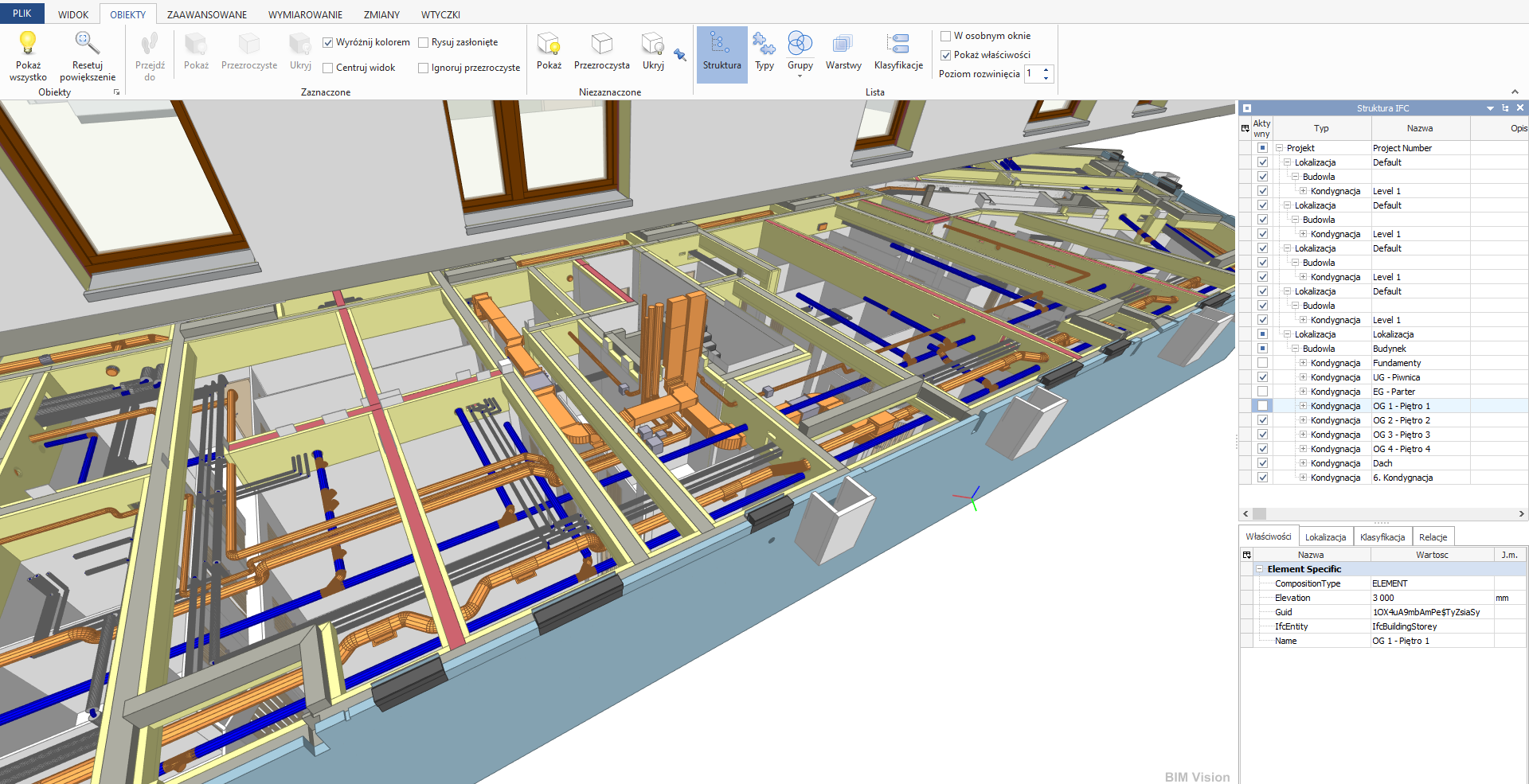Open the Klasyfikacja properties tab
This screenshot has height=784, width=1529.
(1382, 537)
